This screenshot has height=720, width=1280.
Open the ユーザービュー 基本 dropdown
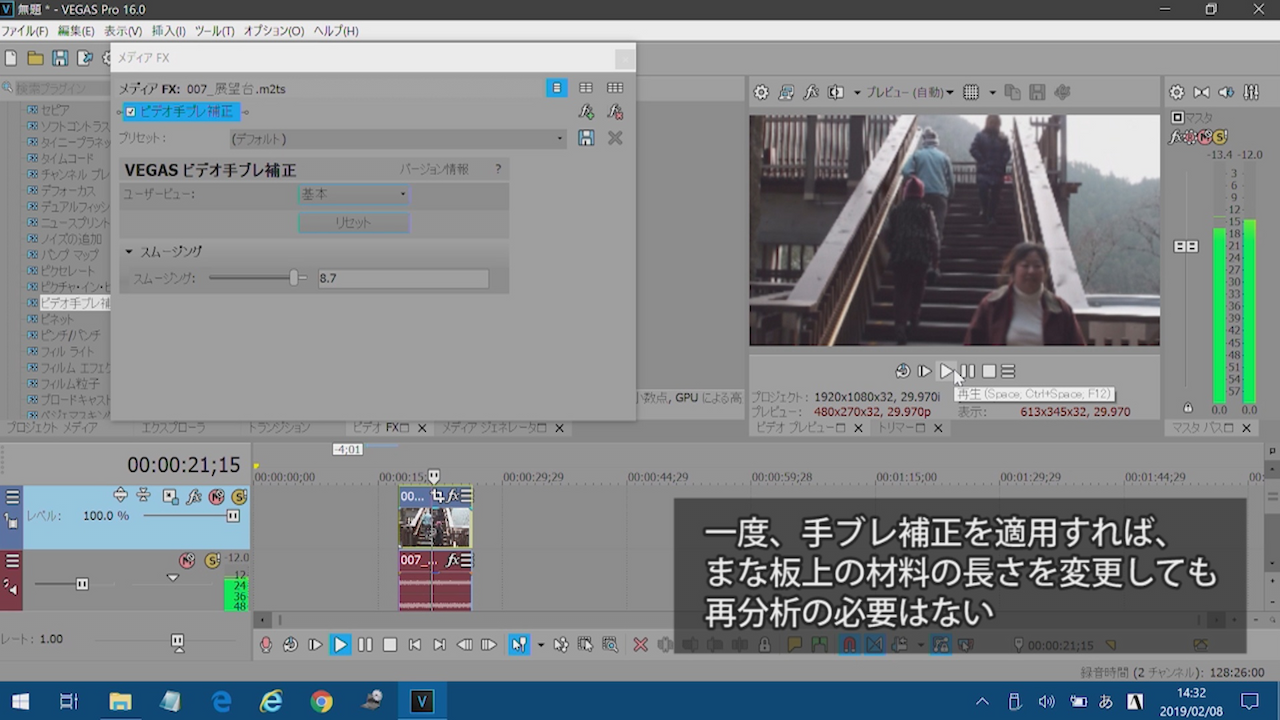[x=354, y=194]
